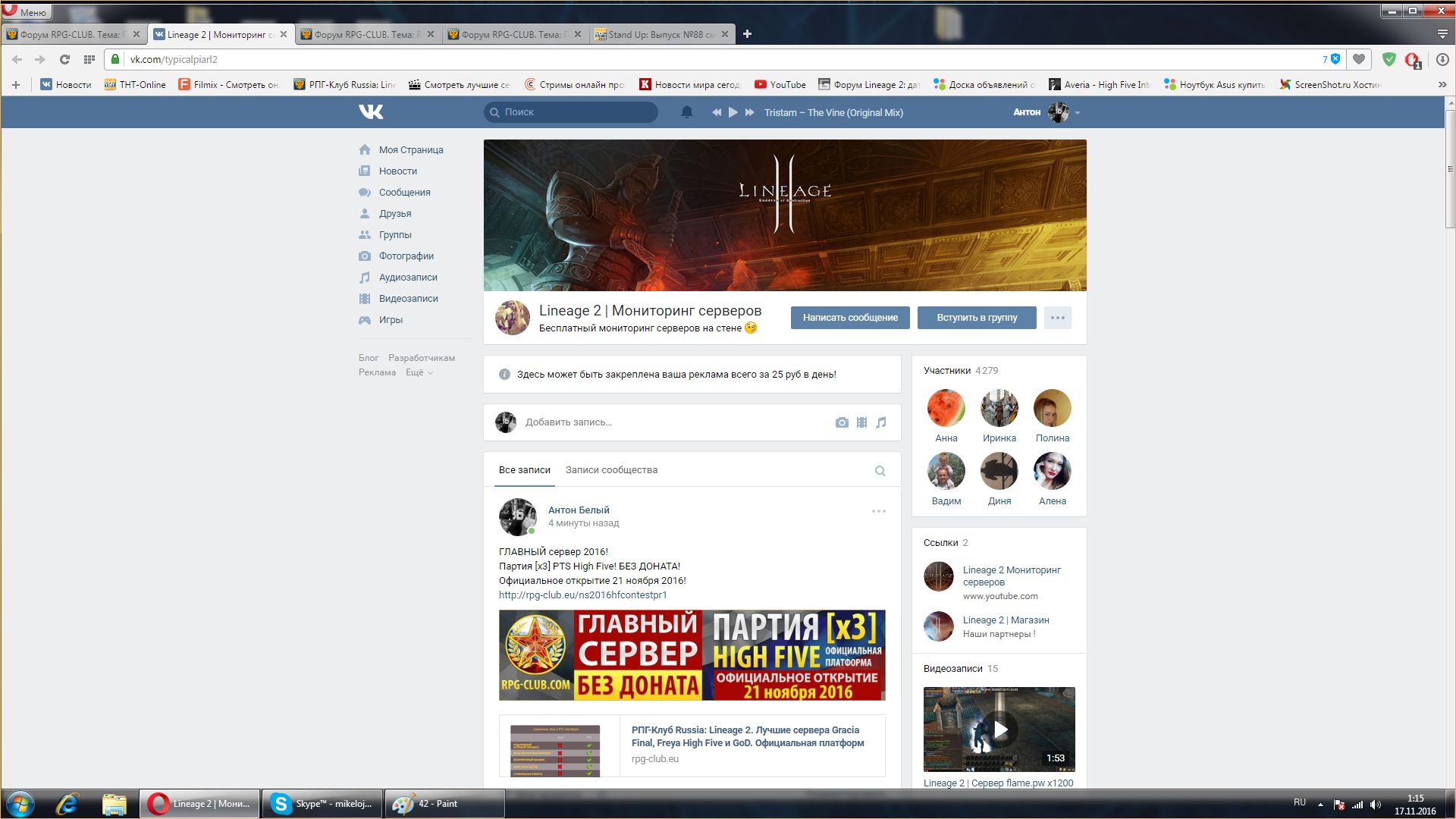Open wall search magnifier icon
The height and width of the screenshot is (819, 1456).
tap(880, 471)
